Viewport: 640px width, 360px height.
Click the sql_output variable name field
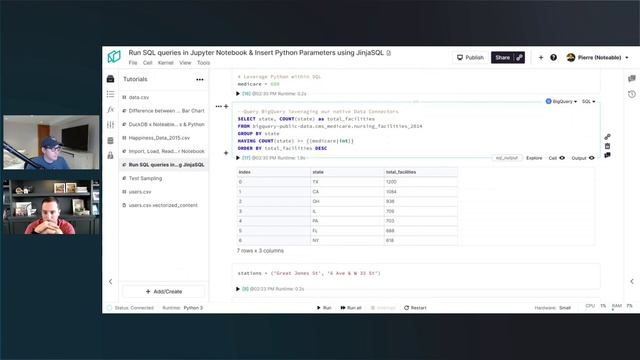(507, 158)
